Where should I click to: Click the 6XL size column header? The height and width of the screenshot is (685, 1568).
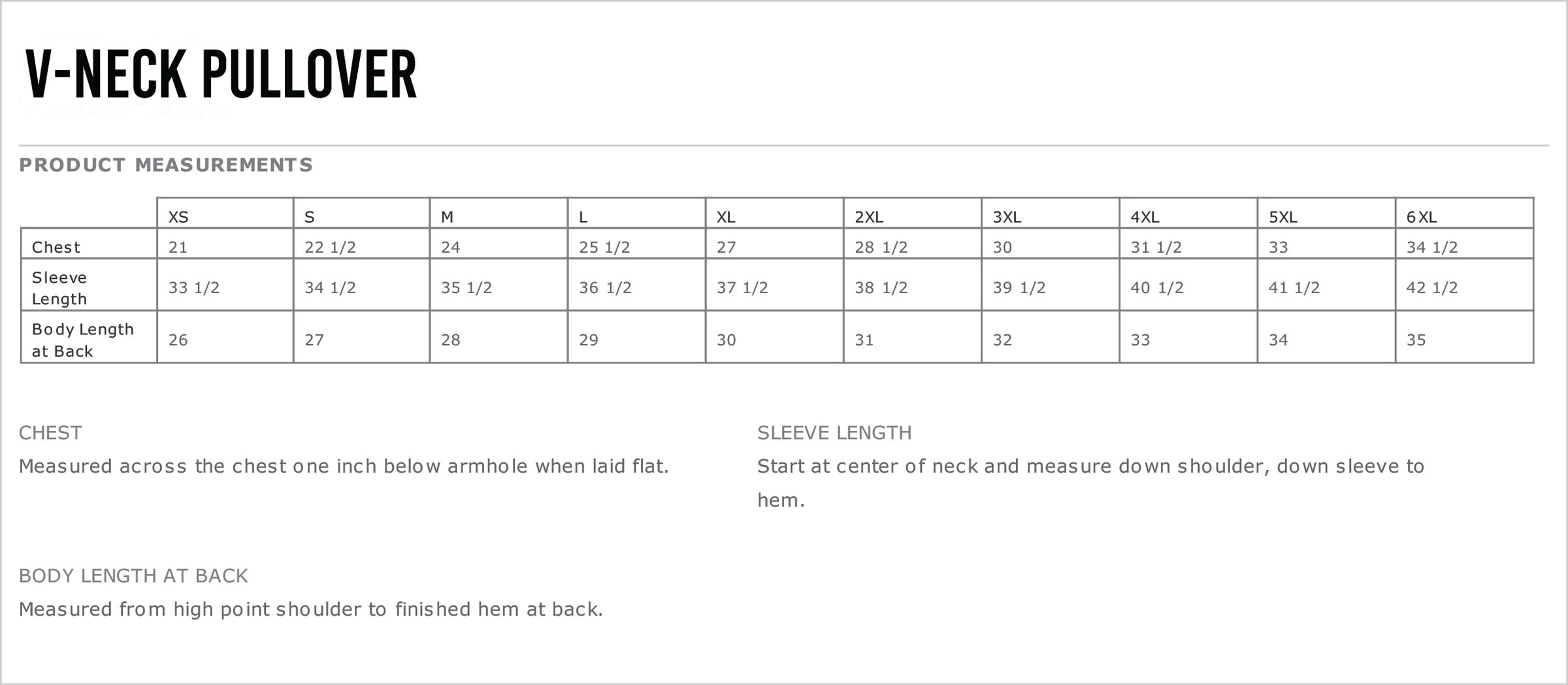[x=1422, y=217]
